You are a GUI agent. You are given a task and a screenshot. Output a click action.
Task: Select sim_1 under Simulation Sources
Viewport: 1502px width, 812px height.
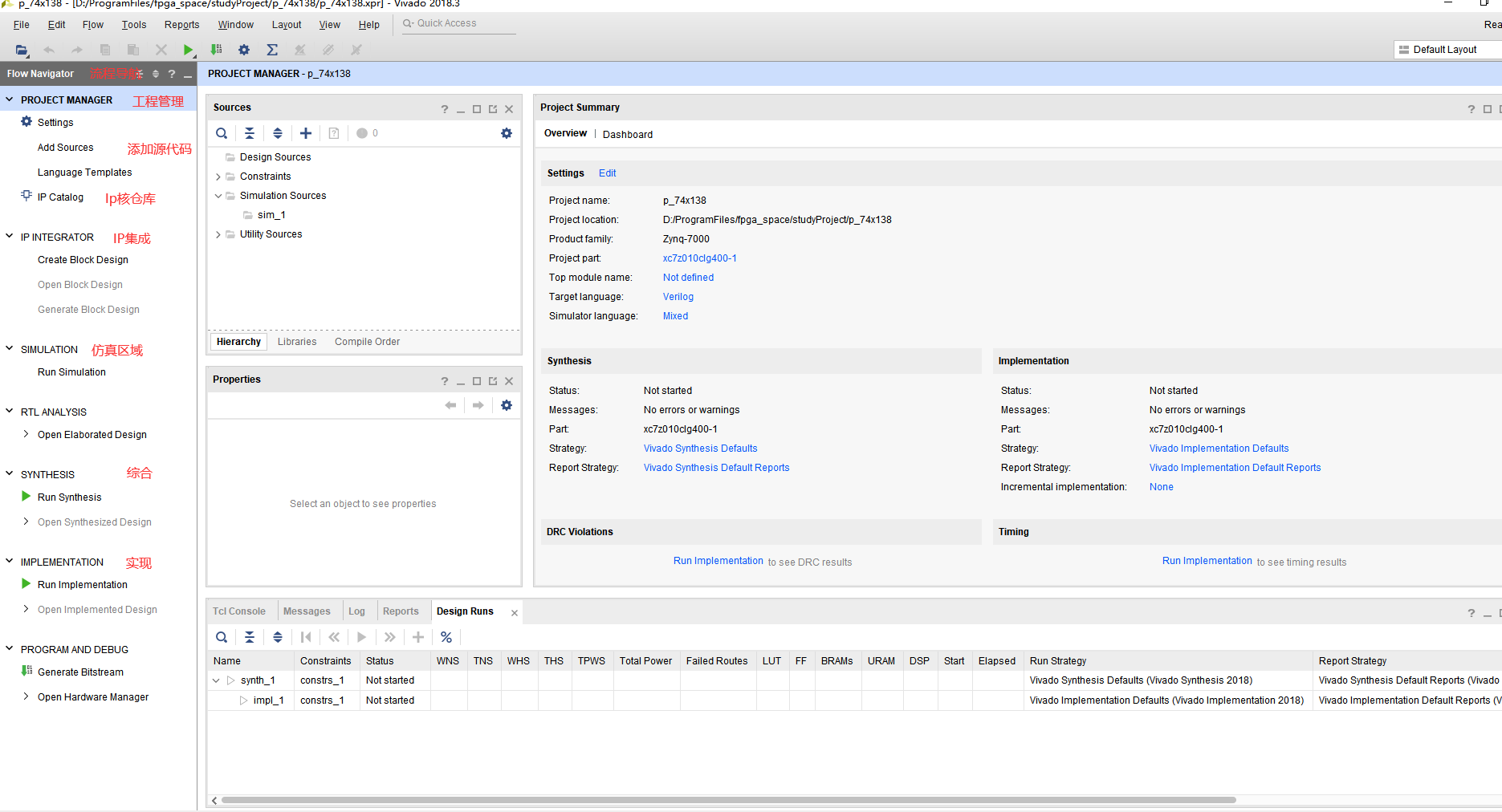pos(271,215)
